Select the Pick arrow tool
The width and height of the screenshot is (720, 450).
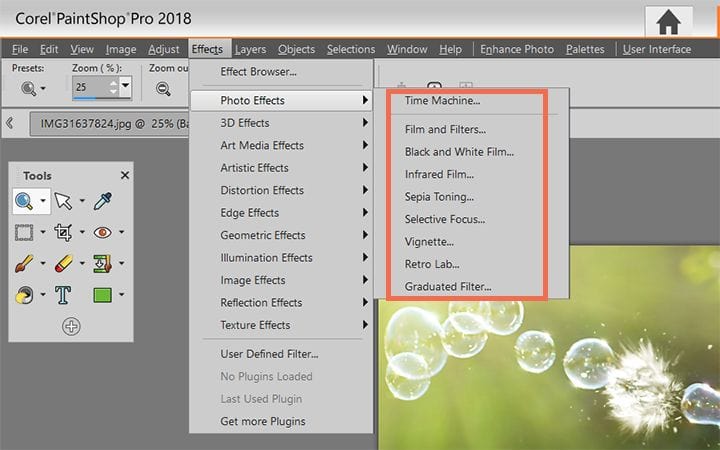[x=63, y=201]
